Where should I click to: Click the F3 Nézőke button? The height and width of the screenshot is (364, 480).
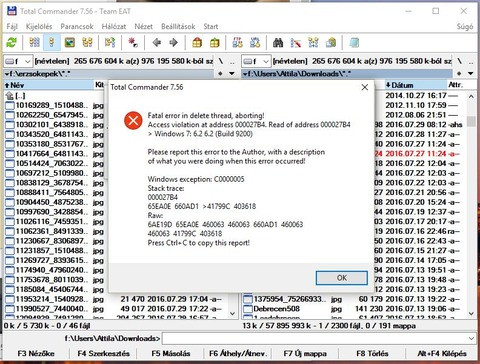pyautogui.click(x=36, y=354)
